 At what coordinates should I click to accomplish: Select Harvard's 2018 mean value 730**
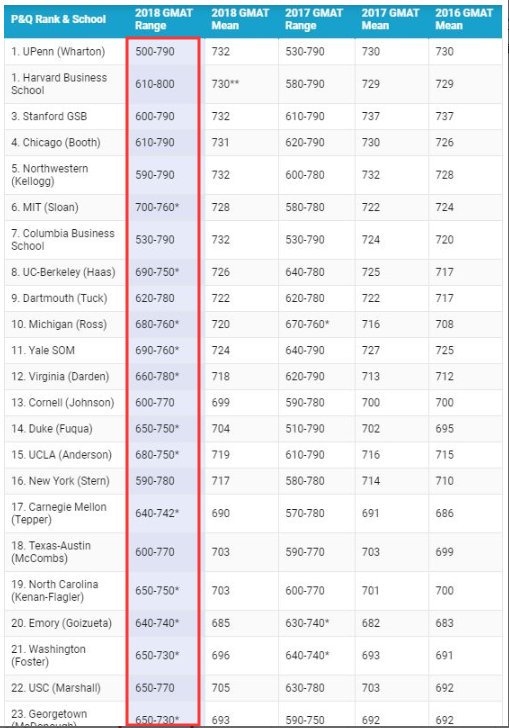point(225,84)
